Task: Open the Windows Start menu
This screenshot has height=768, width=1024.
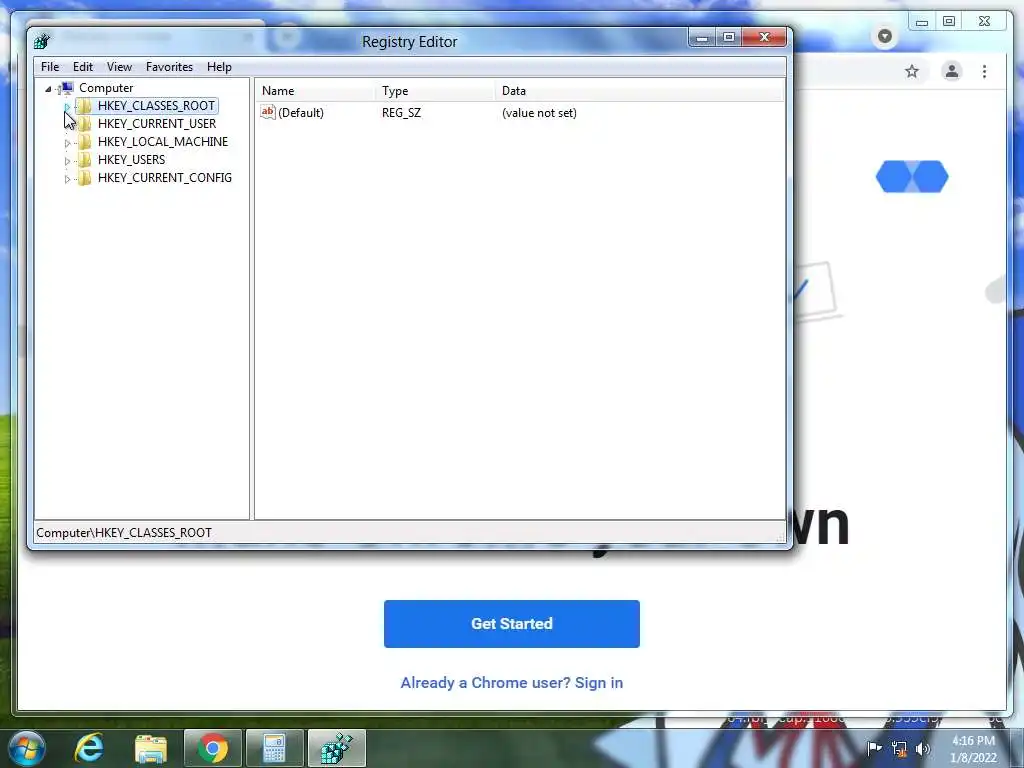Action: pos(27,748)
